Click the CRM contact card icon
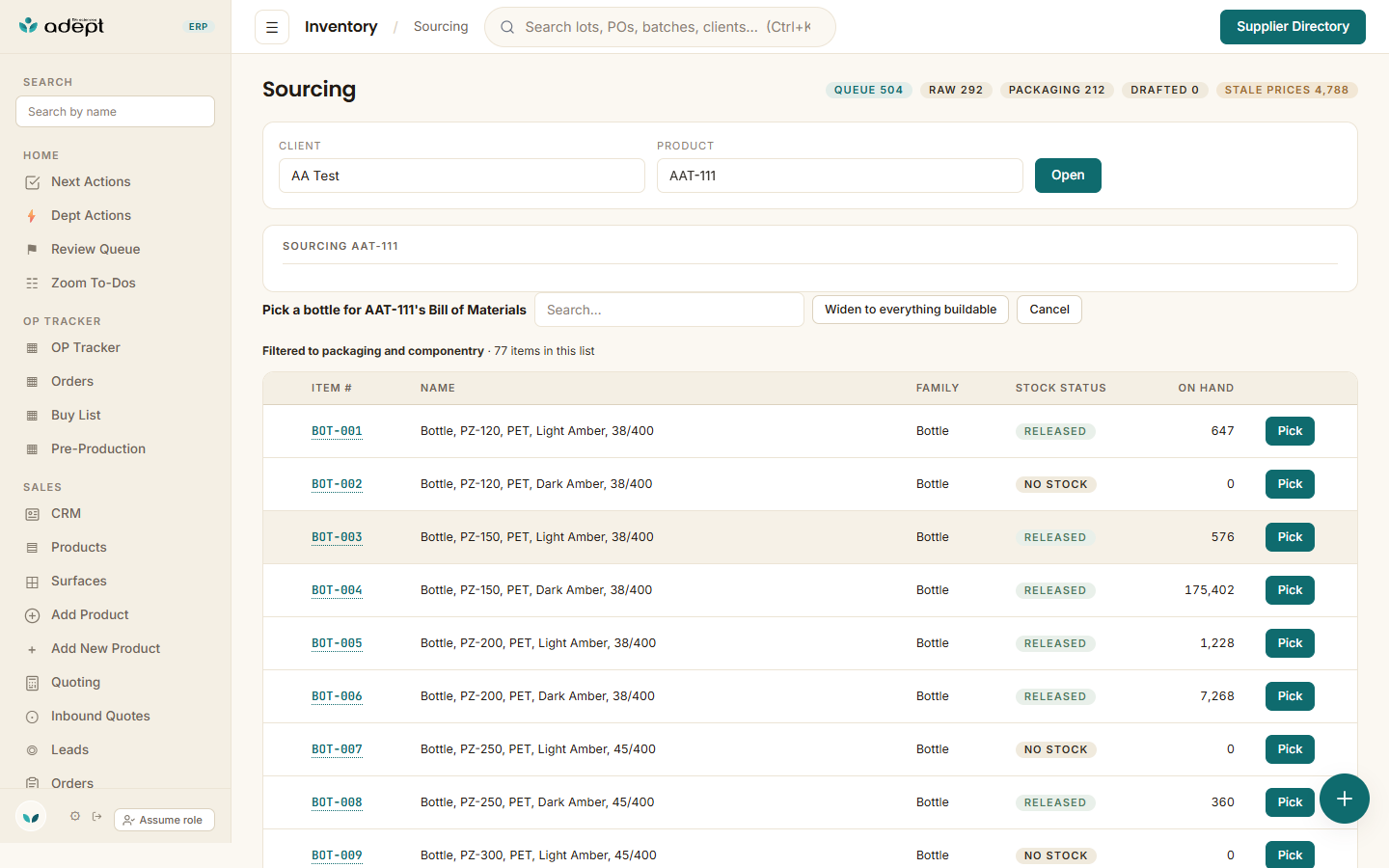The height and width of the screenshot is (868, 1389). (32, 514)
